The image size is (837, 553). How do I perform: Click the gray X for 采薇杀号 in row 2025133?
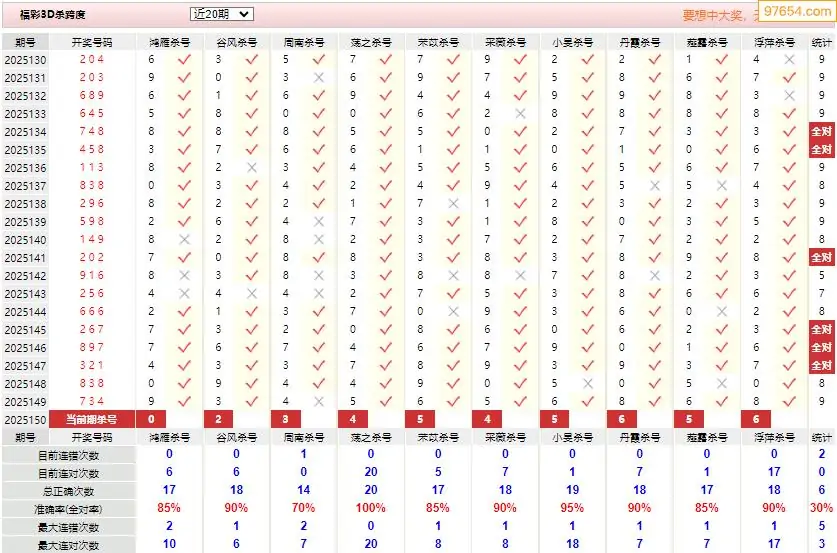coord(520,114)
